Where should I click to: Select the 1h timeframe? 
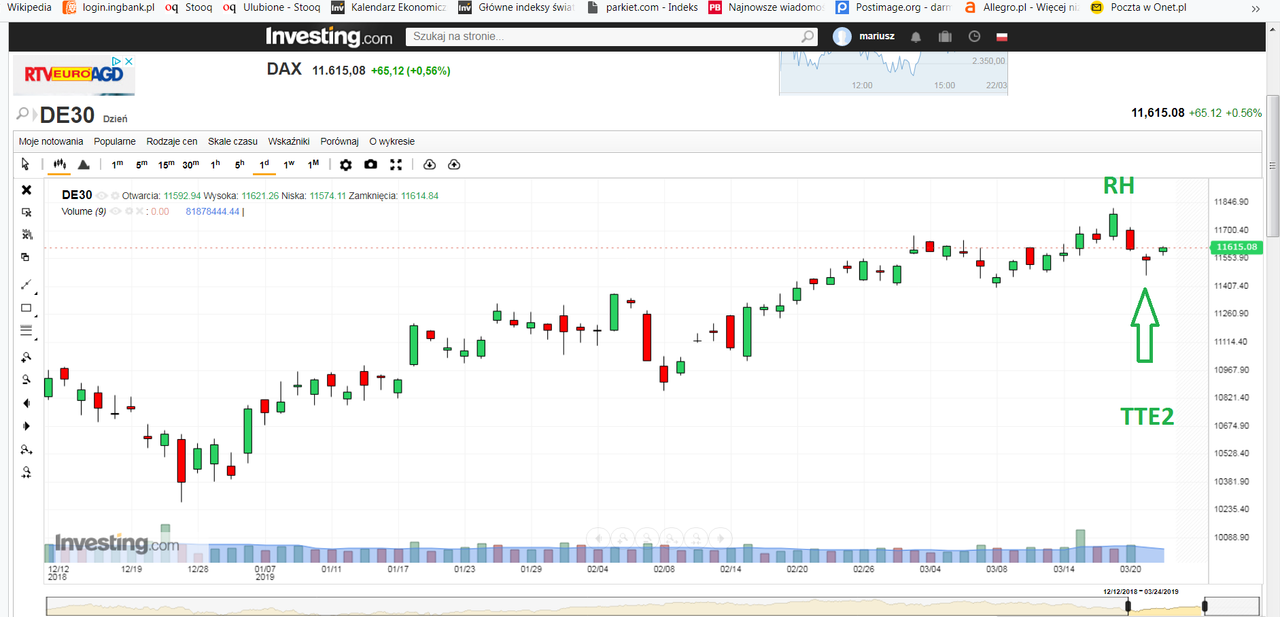(215, 164)
